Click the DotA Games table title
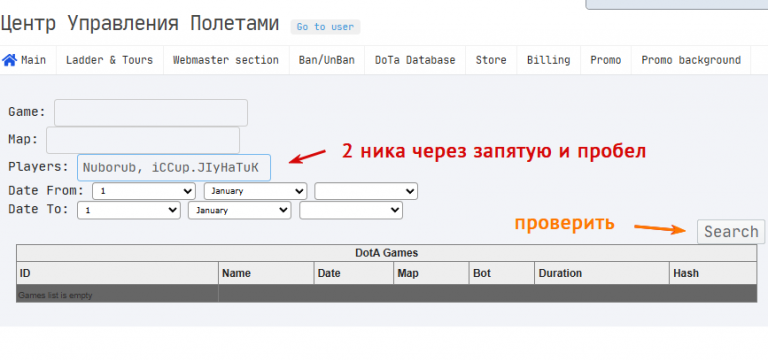The image size is (768, 361). click(386, 253)
